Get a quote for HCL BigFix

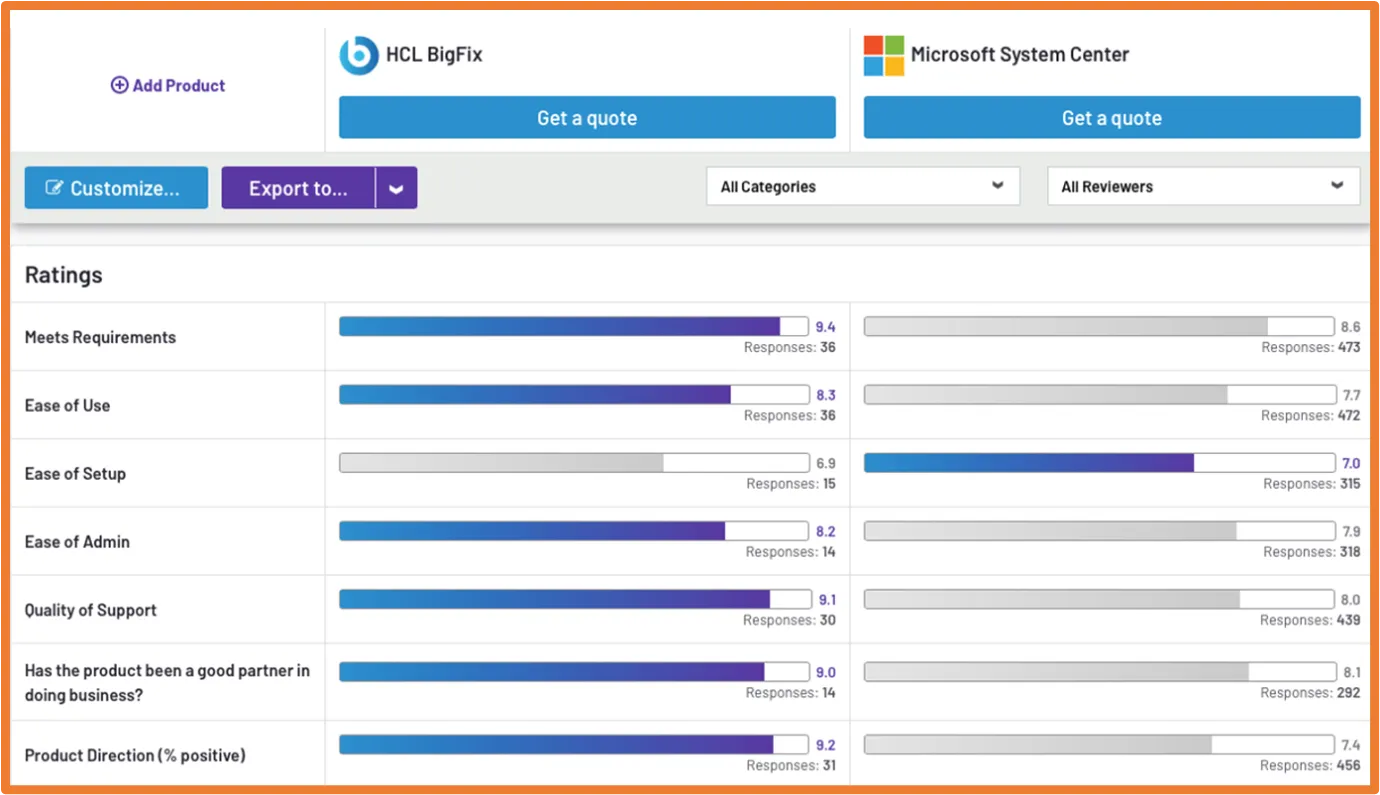point(587,117)
